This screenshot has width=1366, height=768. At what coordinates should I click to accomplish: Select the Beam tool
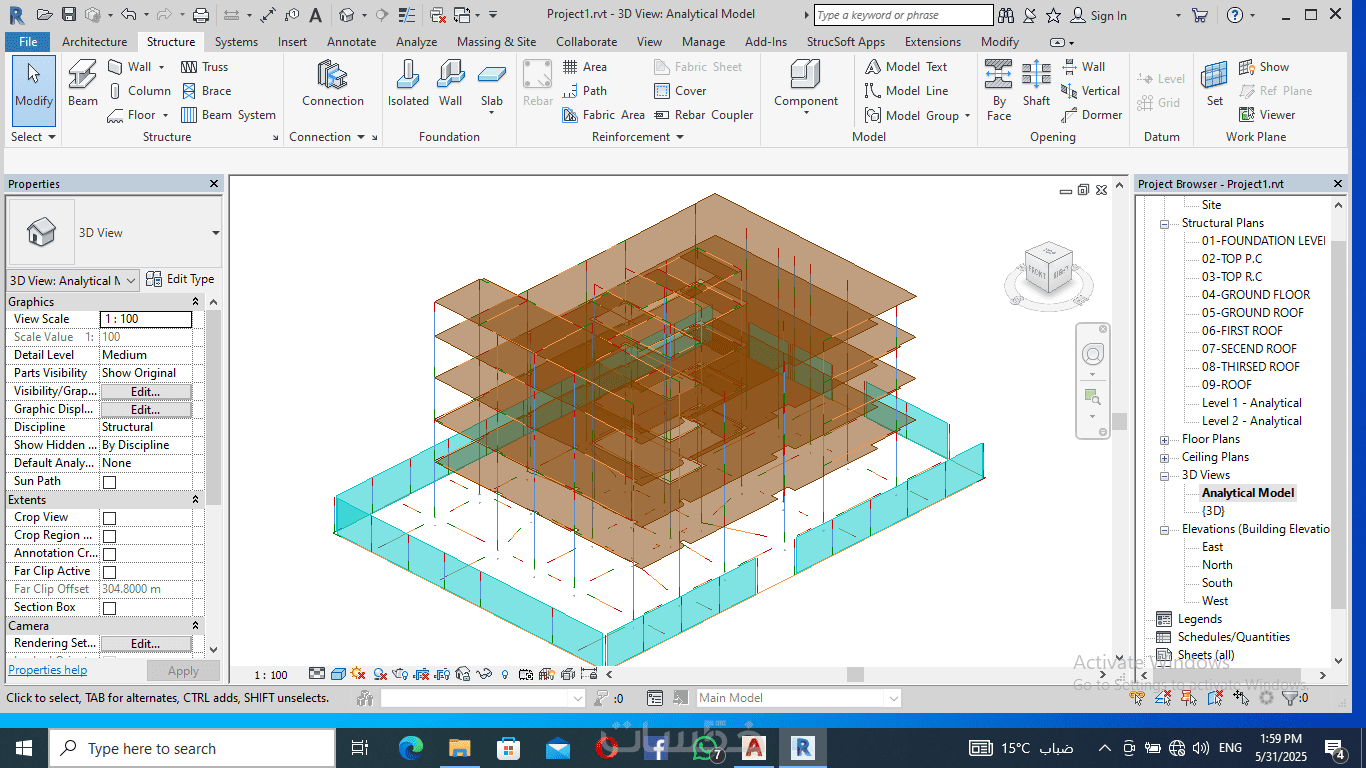coord(83,83)
